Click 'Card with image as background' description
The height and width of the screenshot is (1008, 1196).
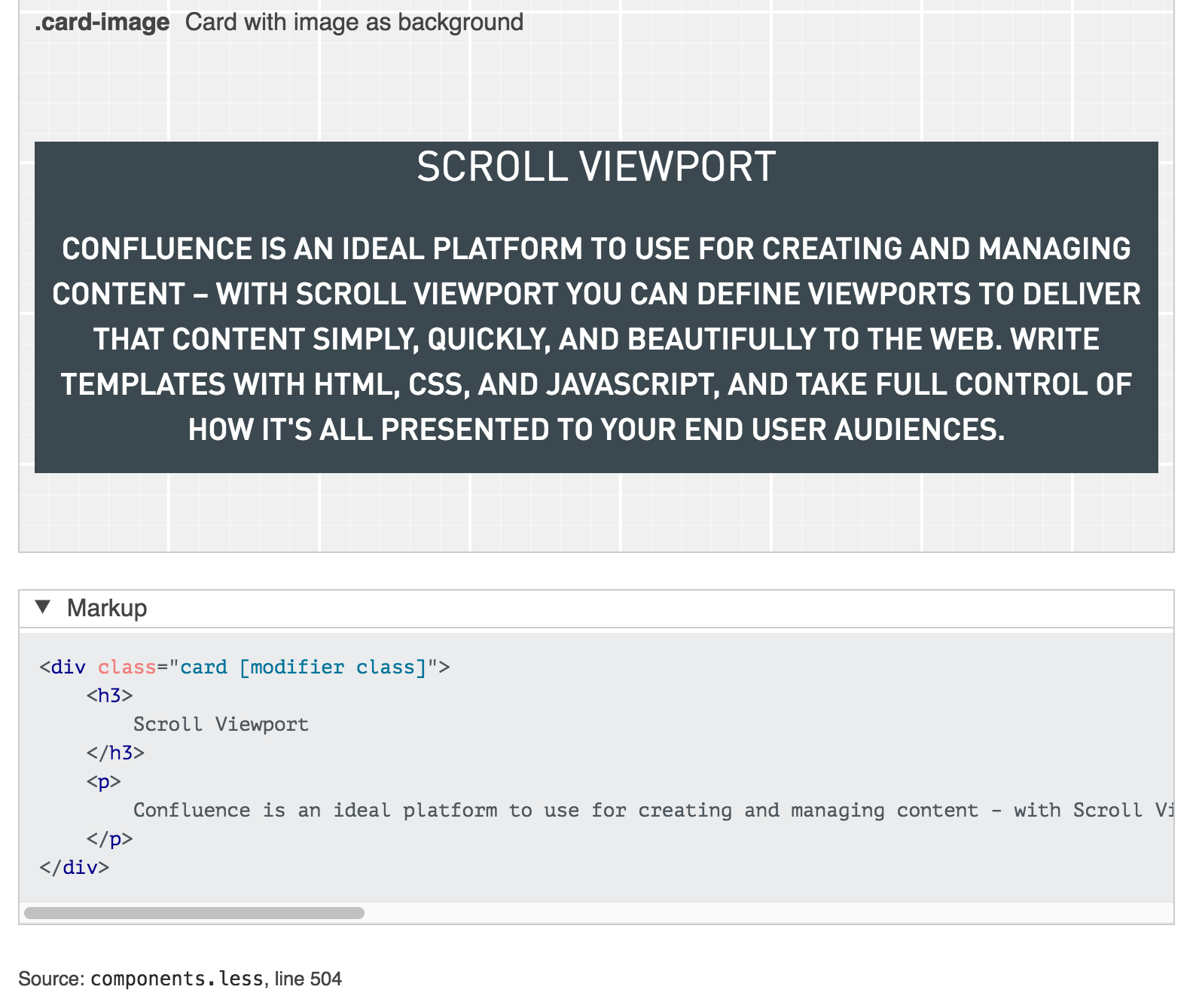click(x=354, y=23)
